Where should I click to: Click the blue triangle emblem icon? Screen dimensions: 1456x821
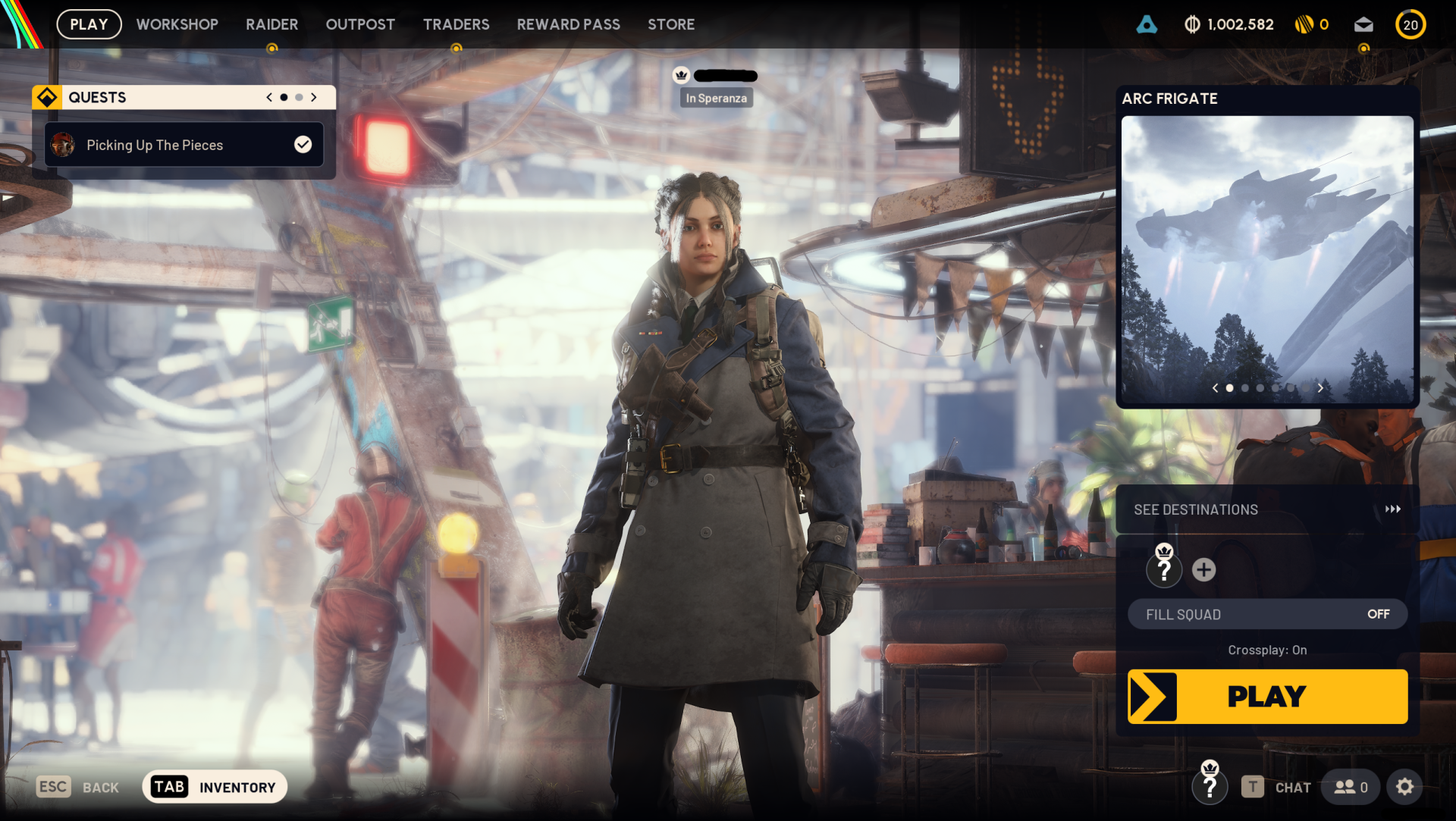1147,24
